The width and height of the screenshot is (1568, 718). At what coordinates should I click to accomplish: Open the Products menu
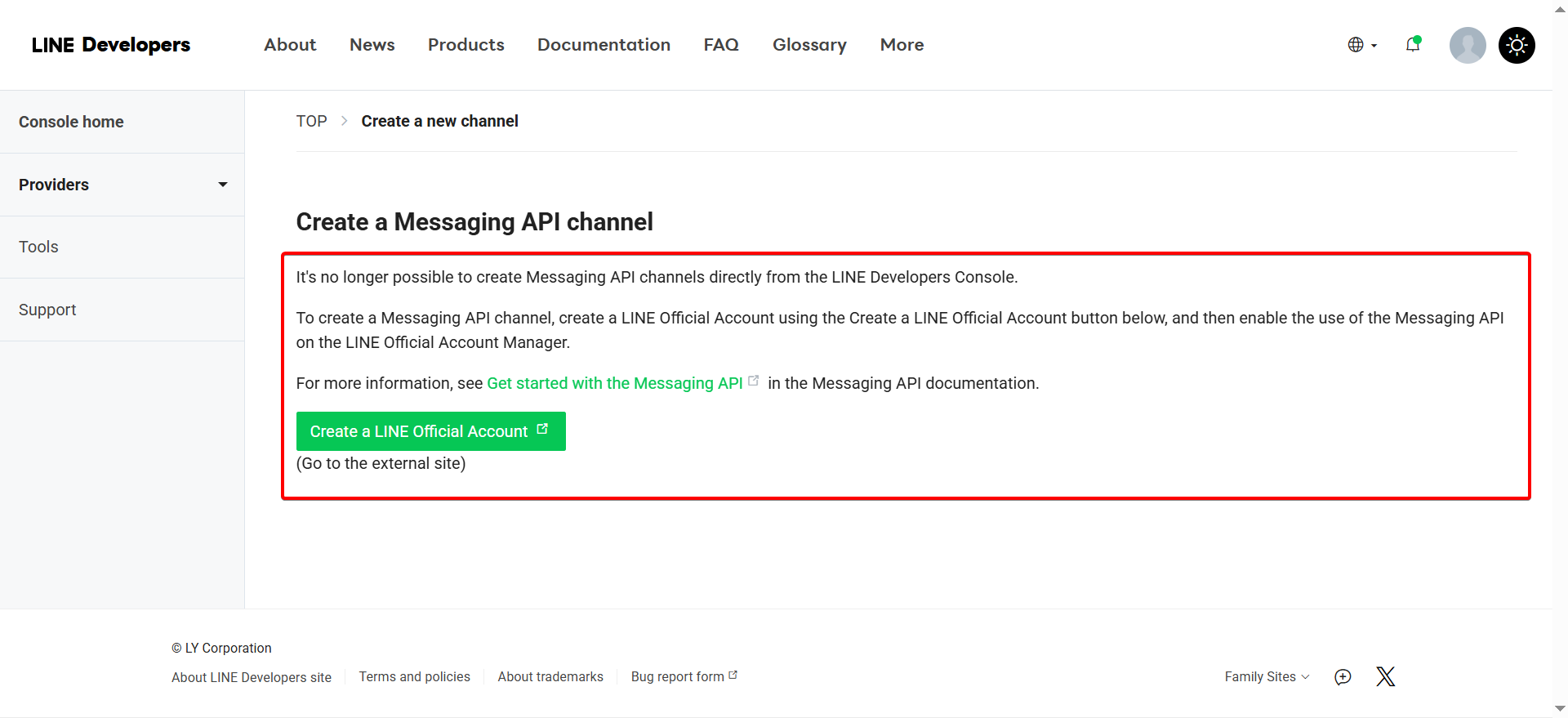coord(466,45)
